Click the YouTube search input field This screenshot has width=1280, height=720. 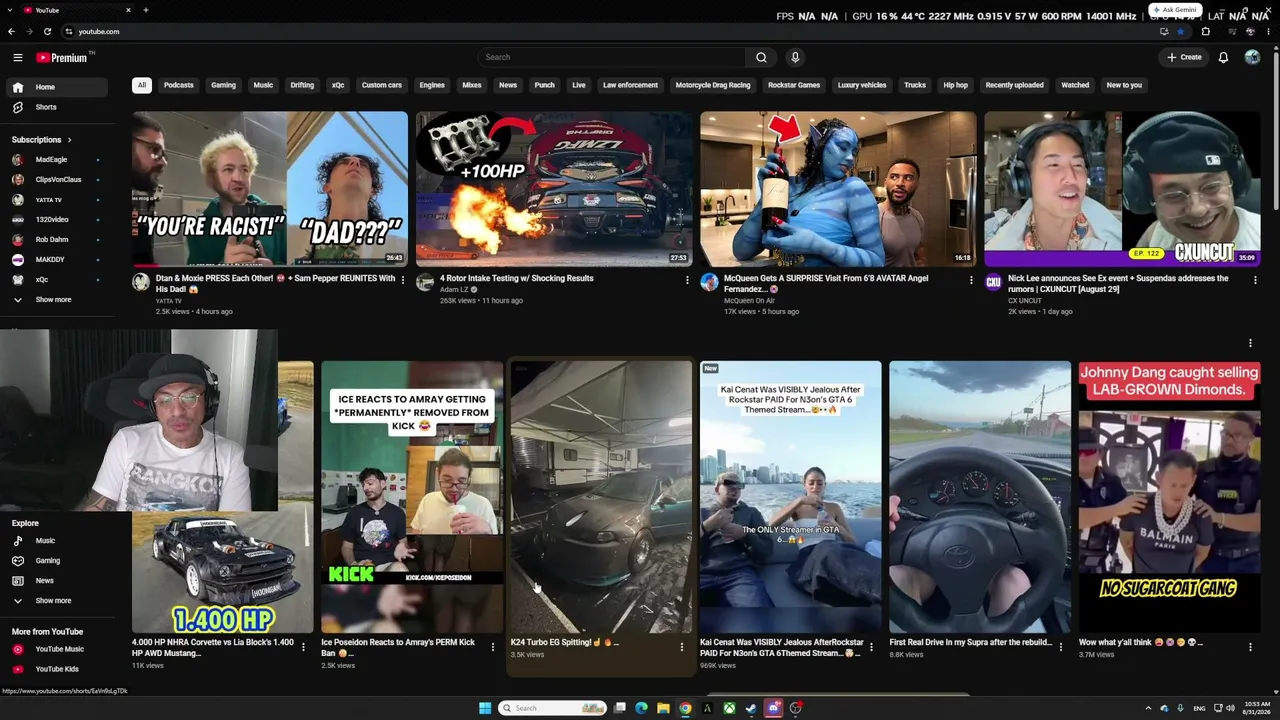click(611, 57)
